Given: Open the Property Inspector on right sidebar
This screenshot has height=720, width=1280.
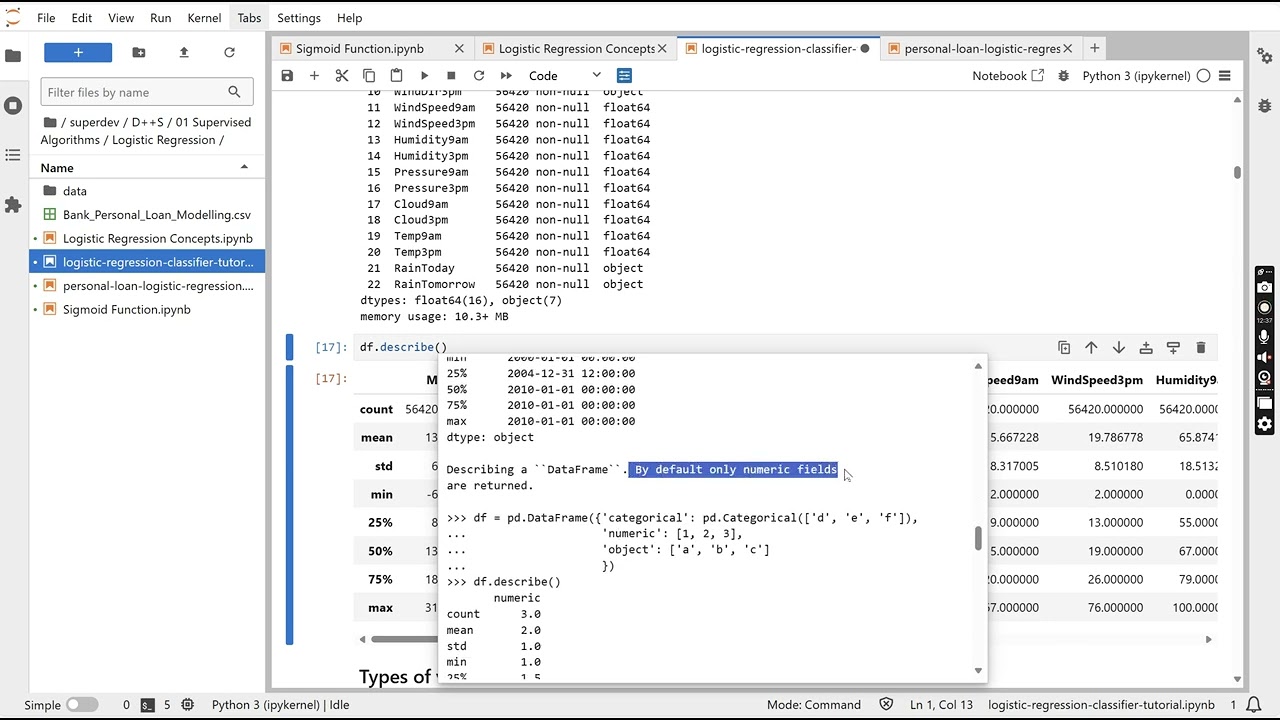Looking at the screenshot, I should click(1265, 56).
